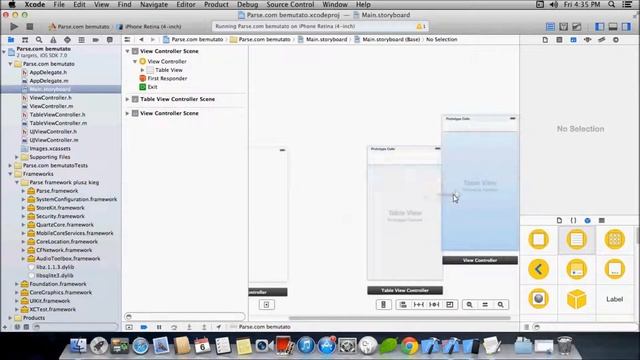The image size is (640, 360).
Task: Show the Identity inspector
Action: (x=573, y=40)
